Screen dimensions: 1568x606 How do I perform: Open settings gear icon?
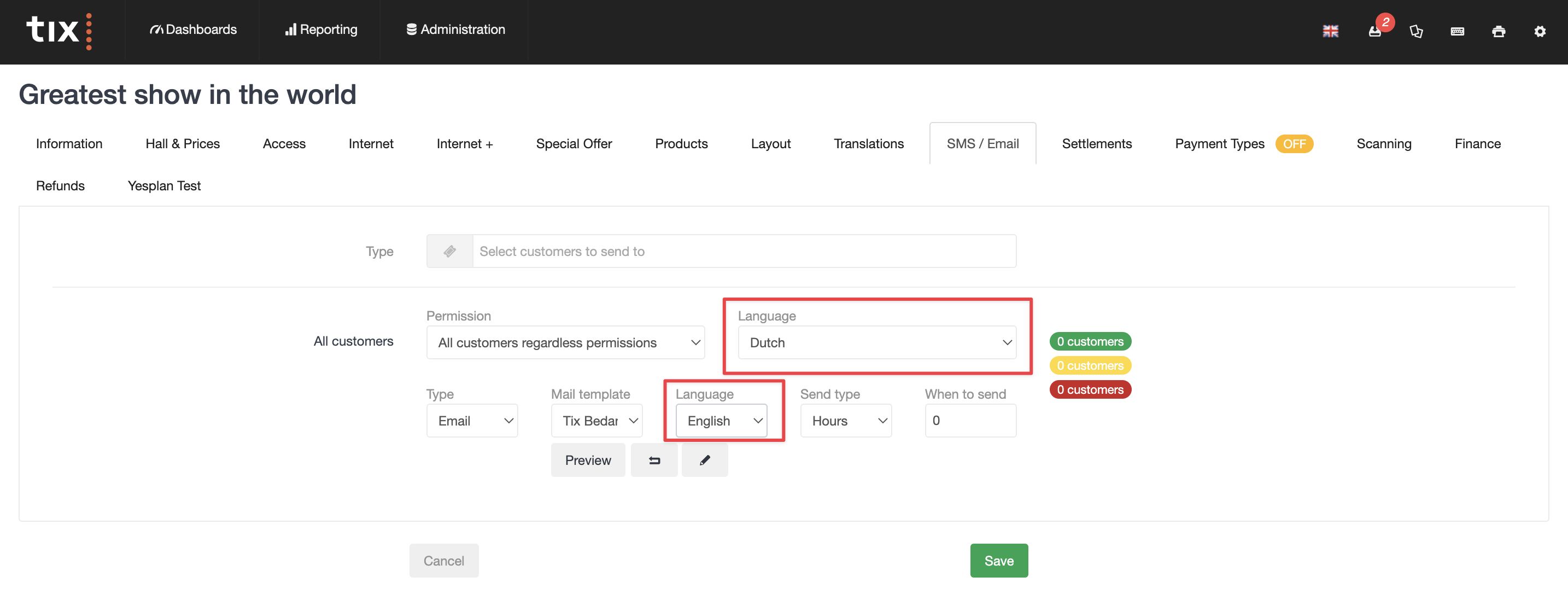coord(1540,31)
